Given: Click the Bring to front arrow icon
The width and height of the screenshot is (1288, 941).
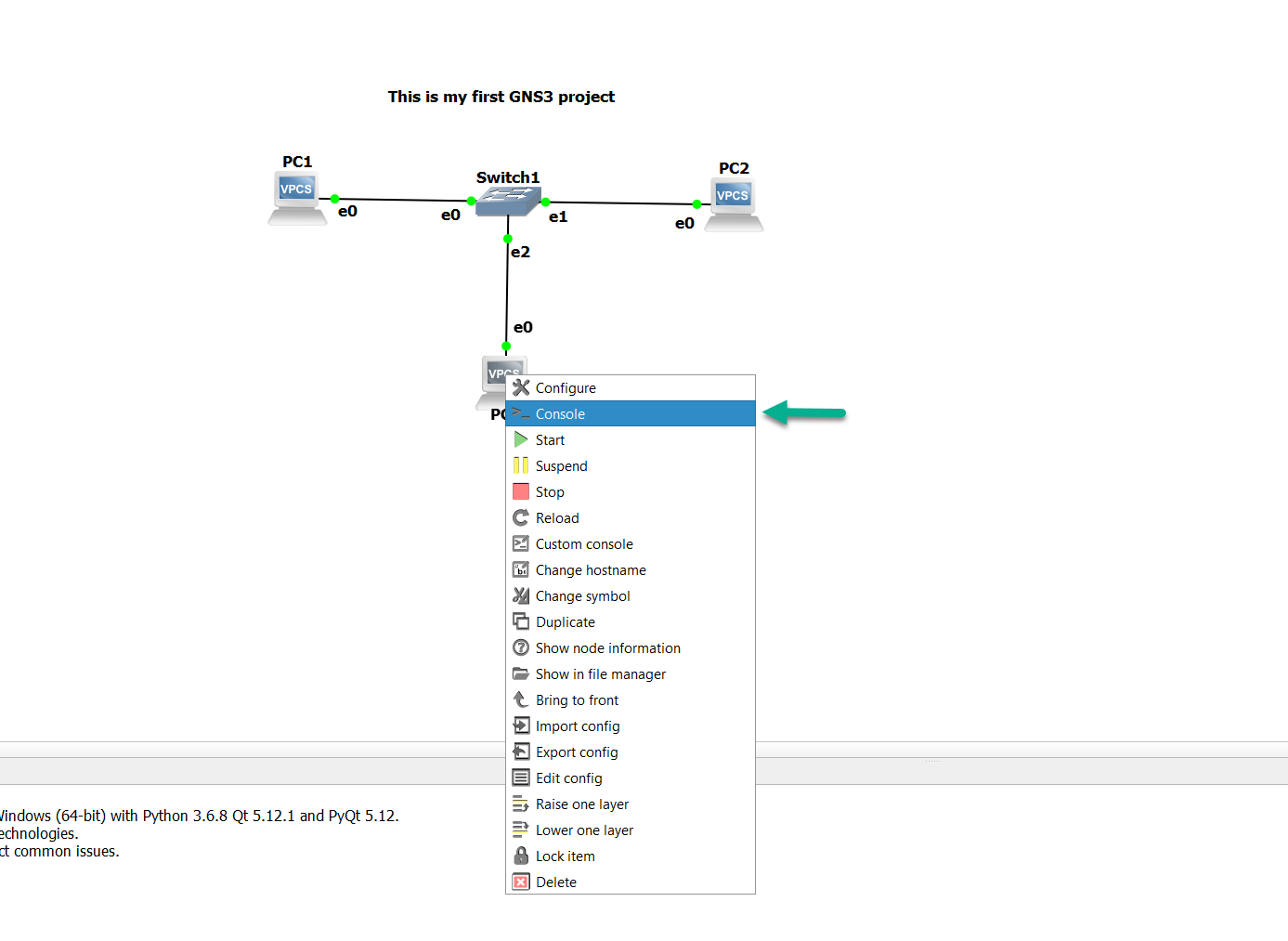Looking at the screenshot, I should [x=521, y=699].
